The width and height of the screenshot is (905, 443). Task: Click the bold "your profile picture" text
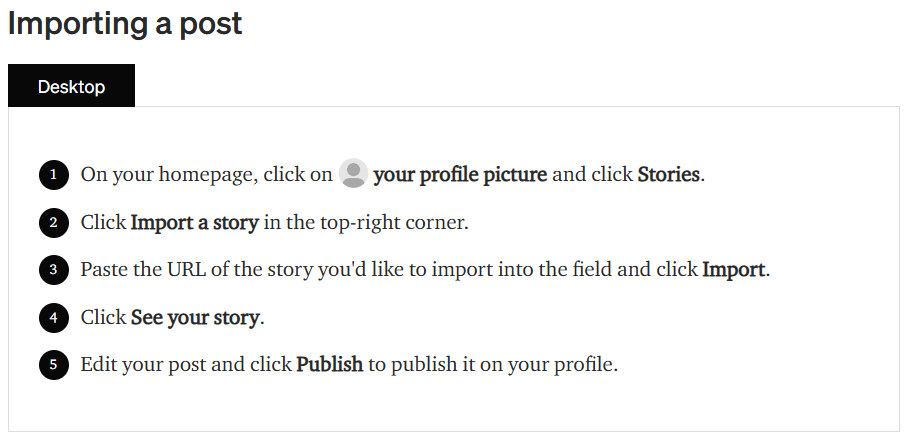[x=460, y=175]
